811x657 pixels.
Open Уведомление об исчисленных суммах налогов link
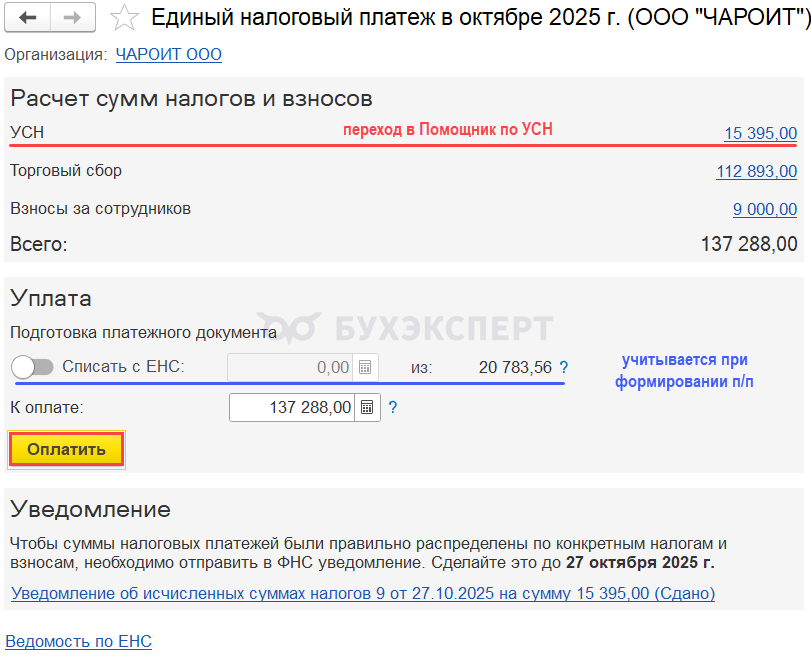[363, 593]
